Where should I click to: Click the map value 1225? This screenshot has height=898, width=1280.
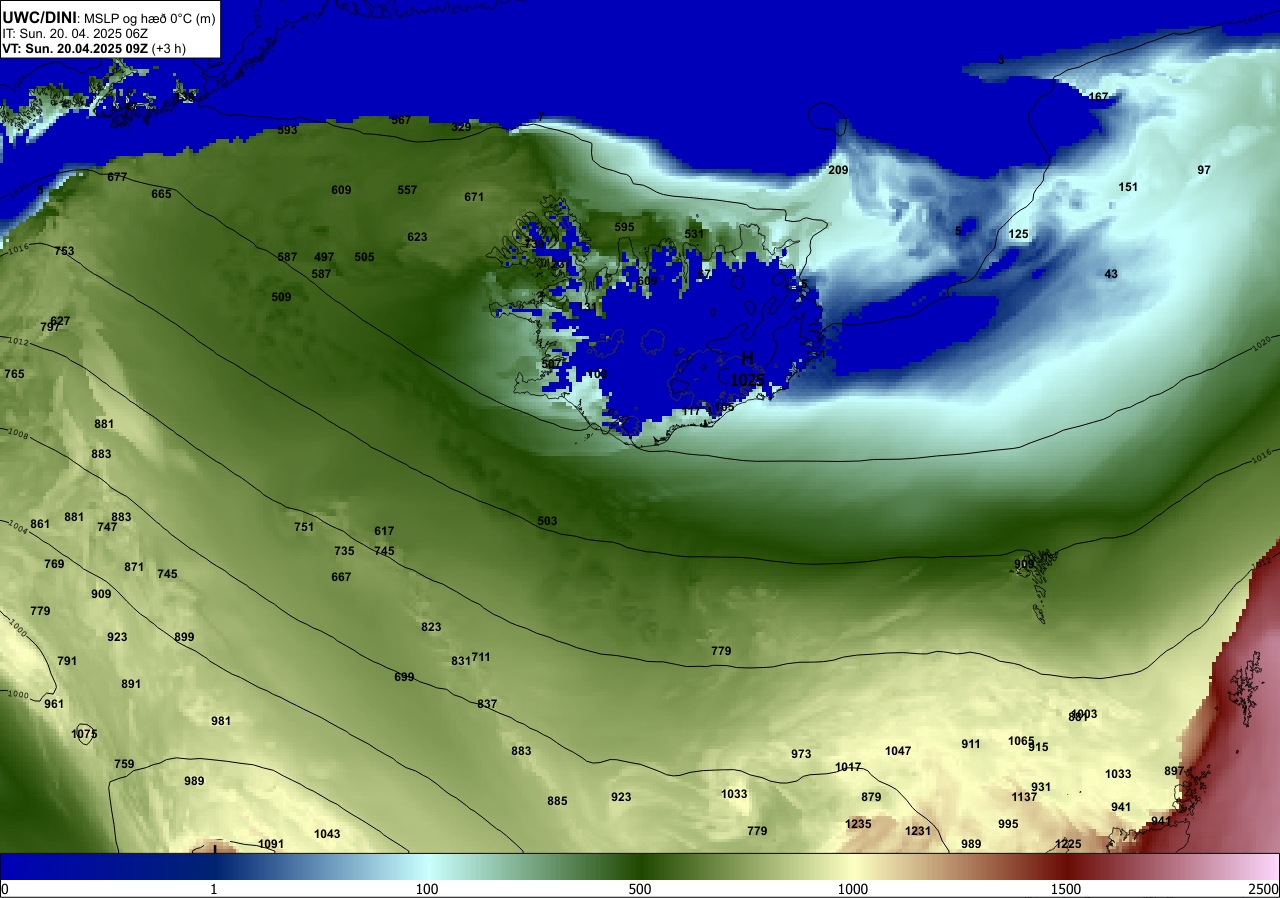(x=1068, y=844)
